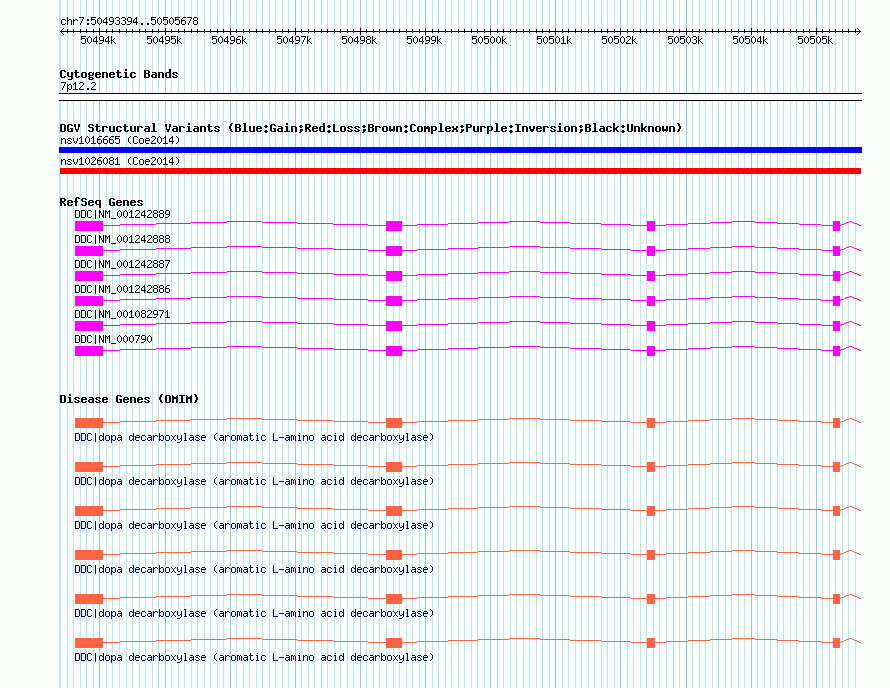The width and height of the screenshot is (890, 688).
Task: Select the NM_001242888 exon near 50498k
Action: pos(394,251)
